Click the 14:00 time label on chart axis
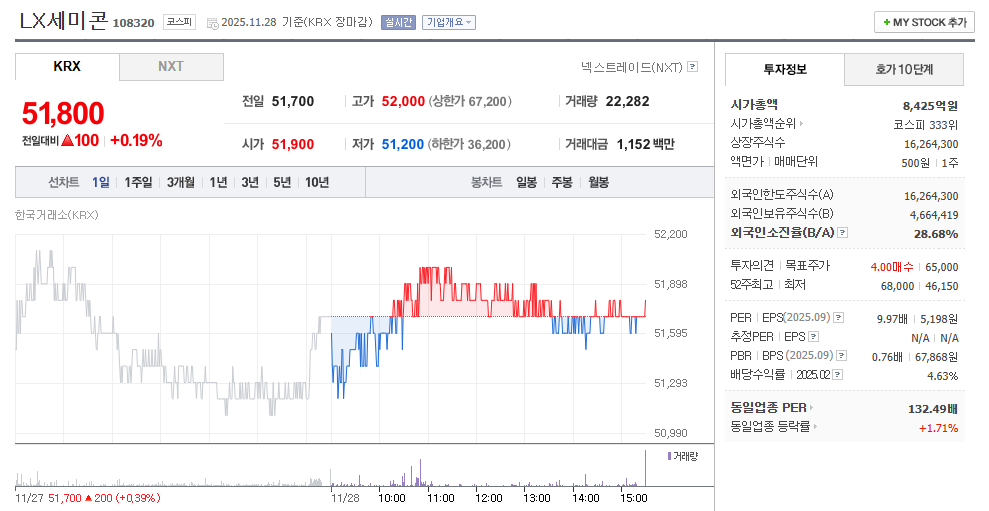This screenshot has width=989, height=511. point(585,498)
